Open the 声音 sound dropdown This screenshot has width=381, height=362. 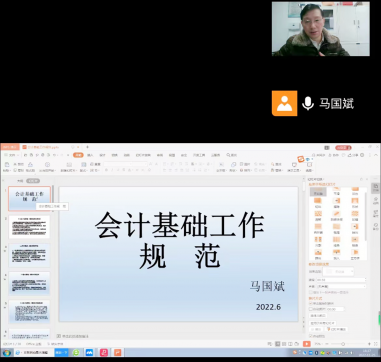pyautogui.click(x=341, y=286)
